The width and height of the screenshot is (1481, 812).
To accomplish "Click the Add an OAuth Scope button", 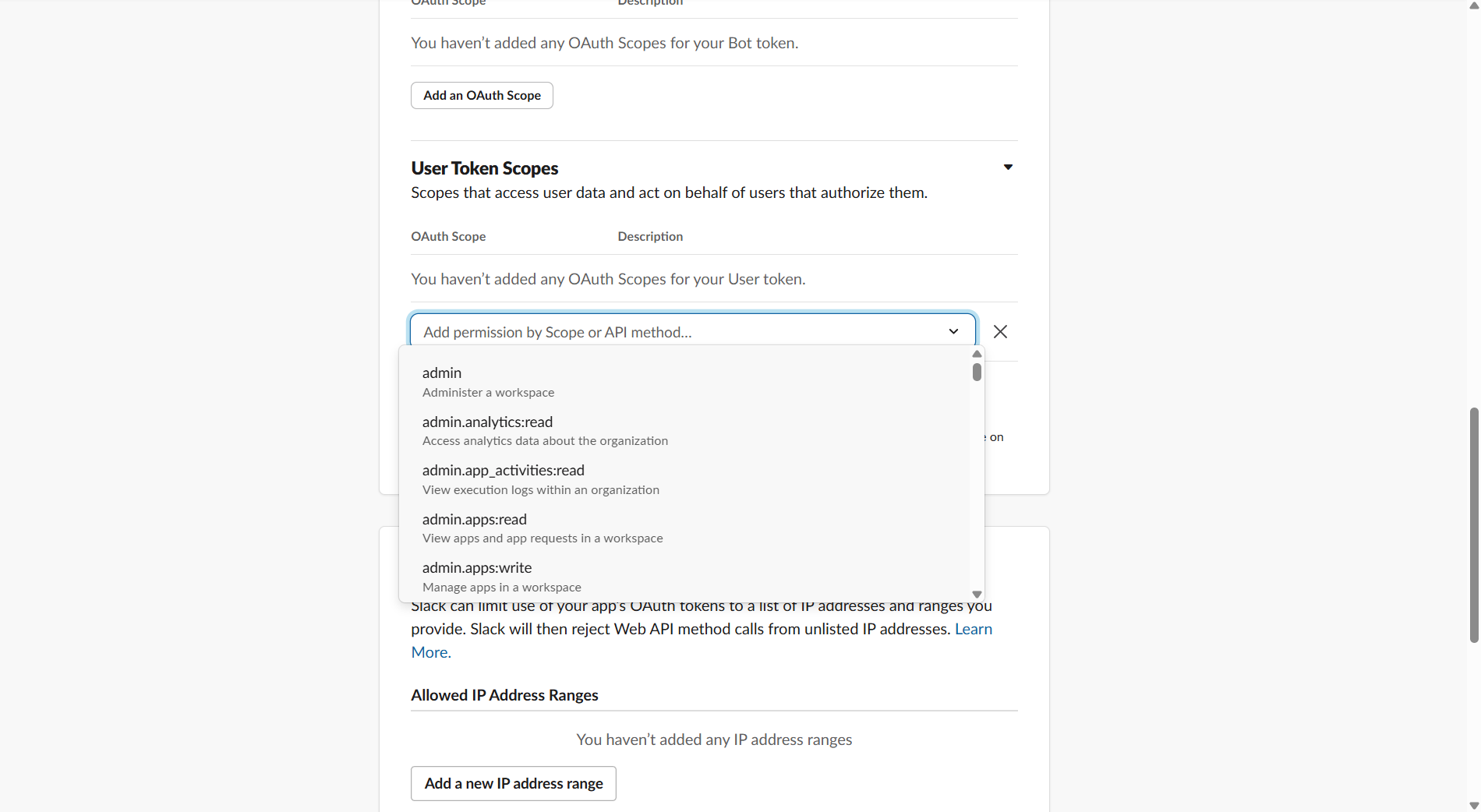I will (481, 95).
